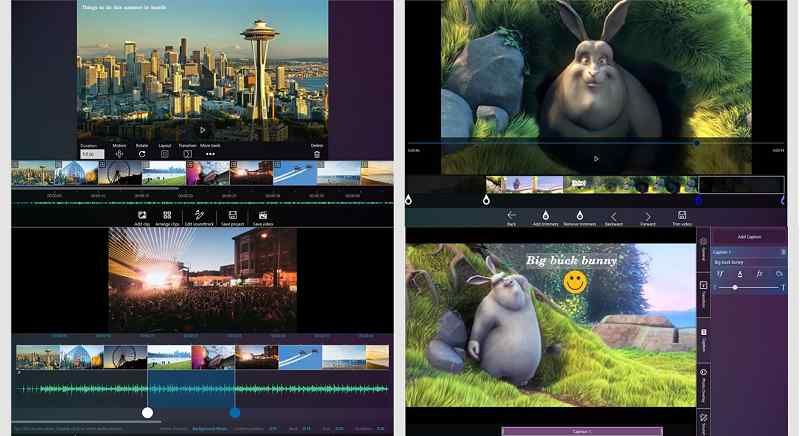Select jet planes clip in upper filmstrip
800x436 pixels.
point(295,173)
